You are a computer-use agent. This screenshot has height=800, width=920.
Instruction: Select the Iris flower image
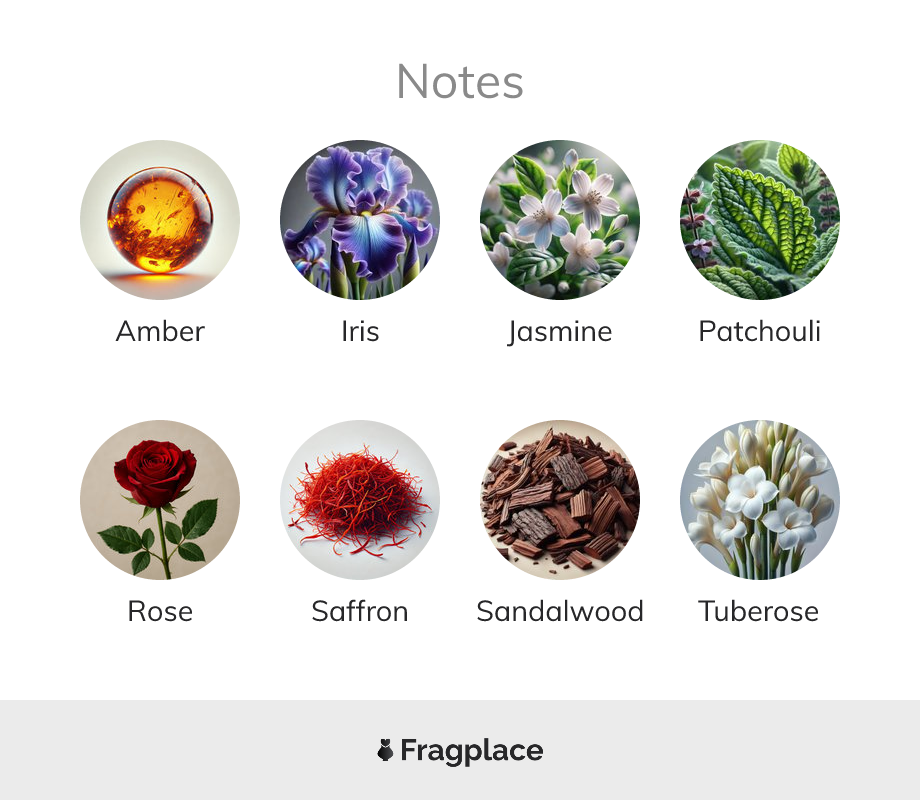coord(360,220)
